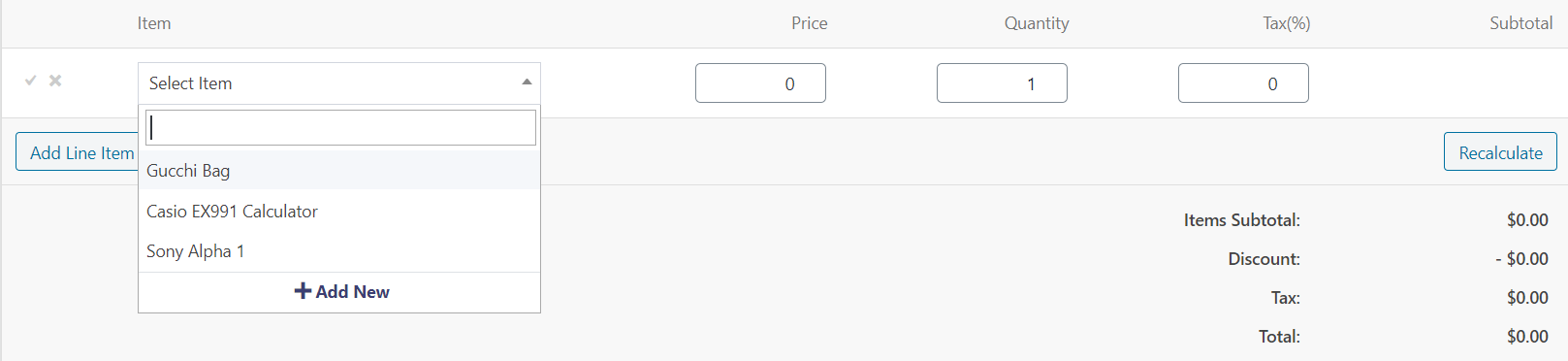Select Casio EX991 Calculator option
Image resolution: width=1568 pixels, height=361 pixels.
coord(339,211)
